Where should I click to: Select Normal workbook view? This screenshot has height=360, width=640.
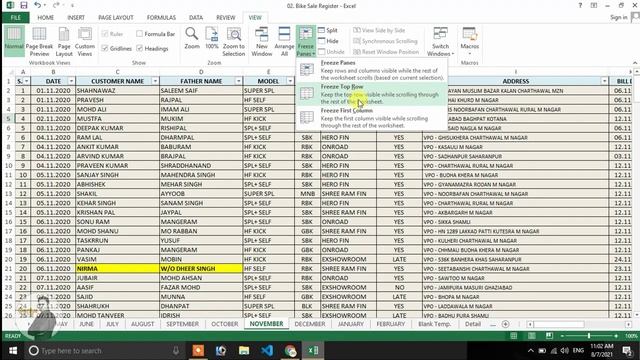pyautogui.click(x=14, y=42)
